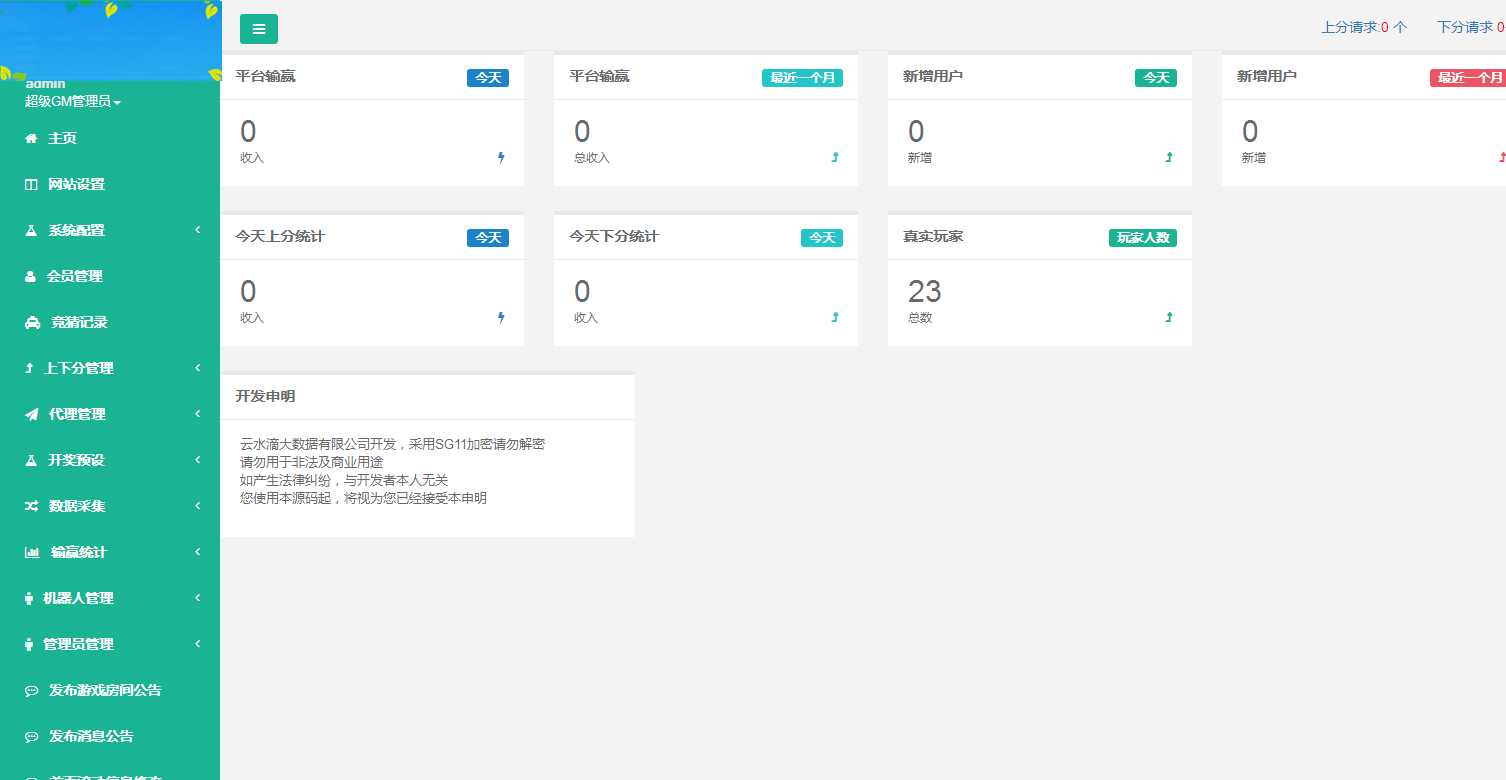Viewport: 1506px width, 780px height.
Task: Select the 主页 home icon
Action: click(29, 138)
